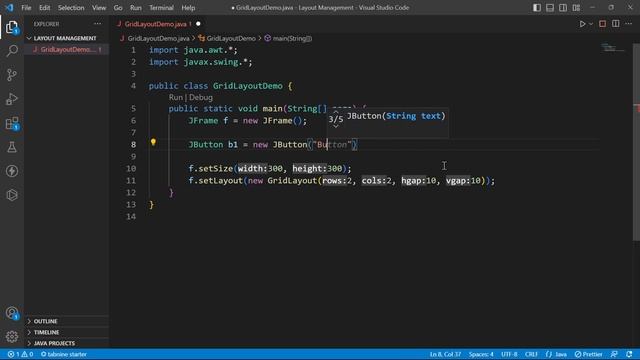Screen dimensions: 640x360
Task: Click the feedback icon in status bar
Action: [x=614, y=354]
